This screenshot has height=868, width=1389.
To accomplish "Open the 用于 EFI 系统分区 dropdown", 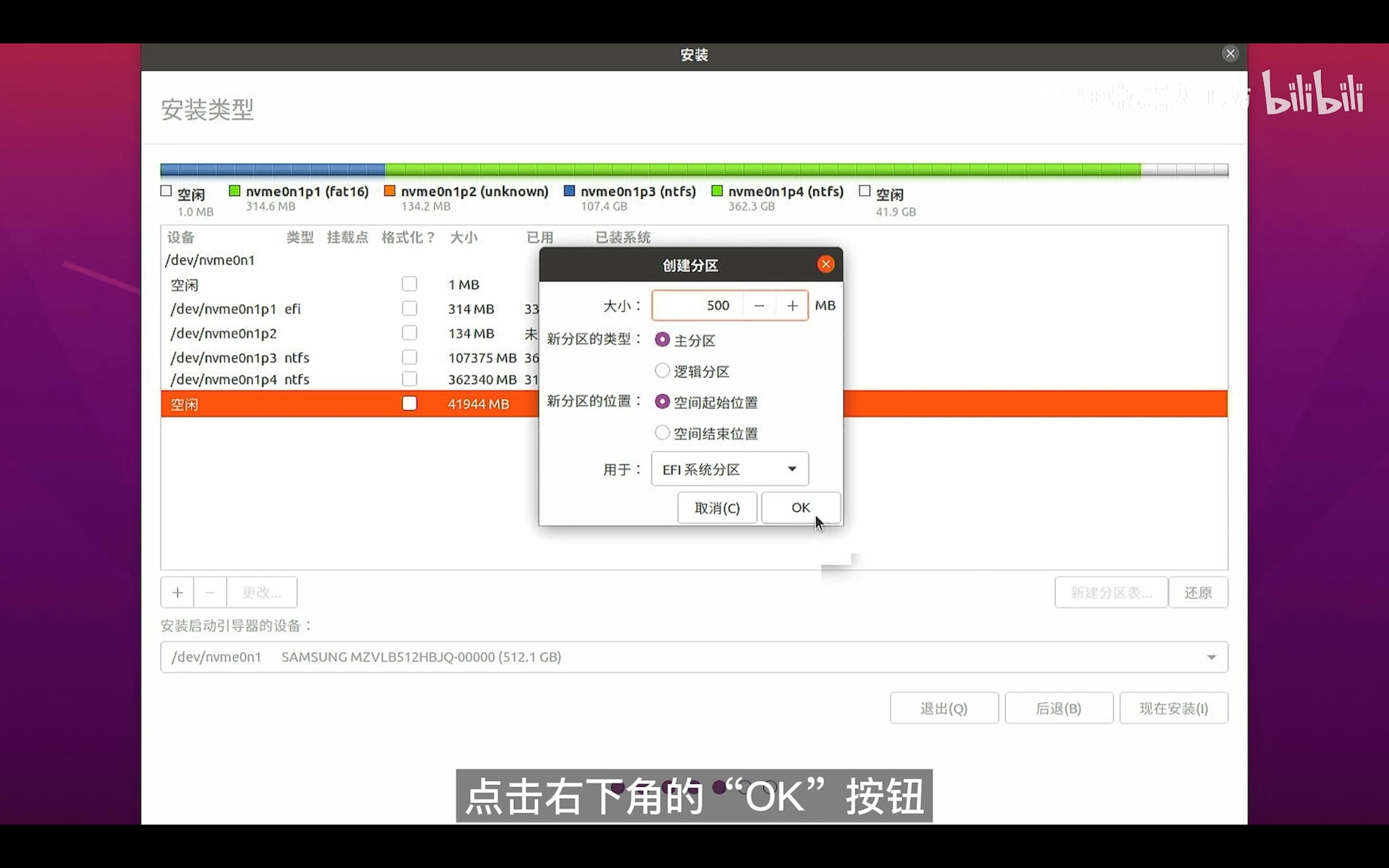I will point(730,469).
